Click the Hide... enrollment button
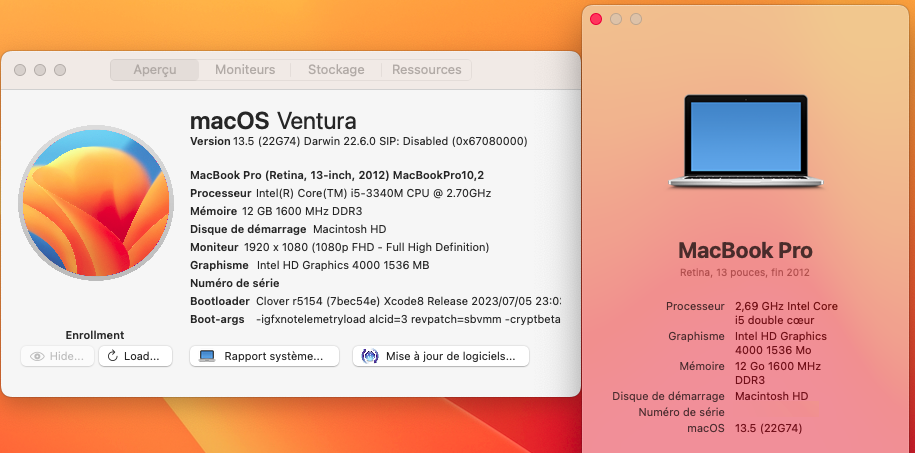 coord(57,356)
